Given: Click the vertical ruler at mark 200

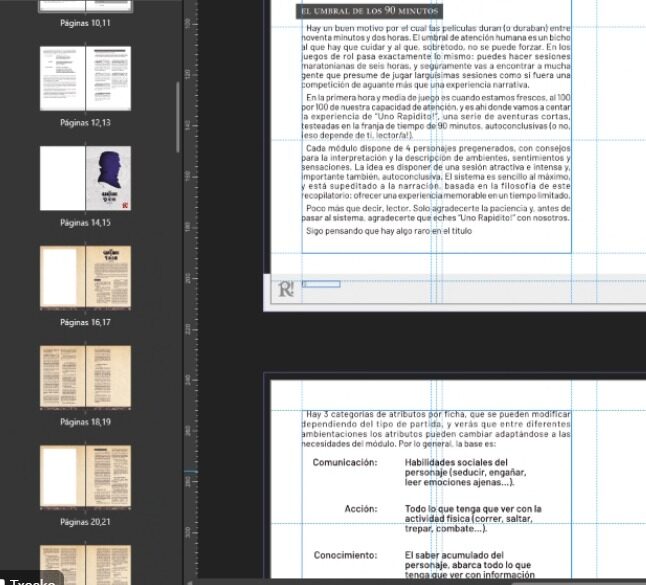Looking at the screenshot, I should point(190,278).
